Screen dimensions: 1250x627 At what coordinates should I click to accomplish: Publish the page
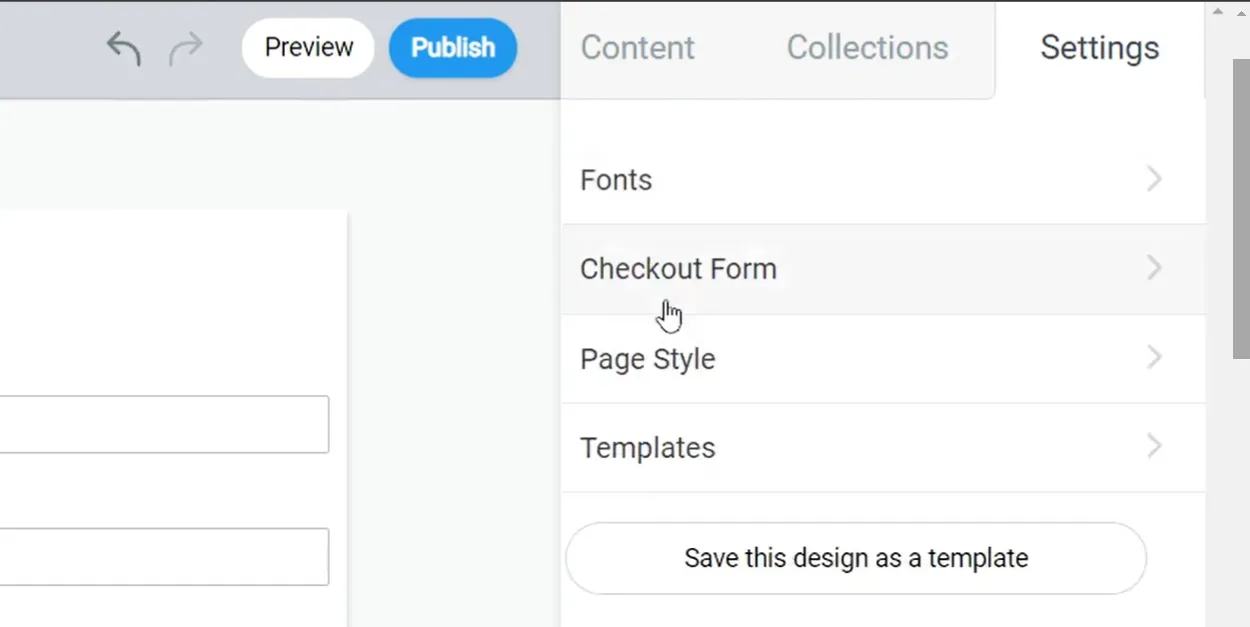pos(453,47)
